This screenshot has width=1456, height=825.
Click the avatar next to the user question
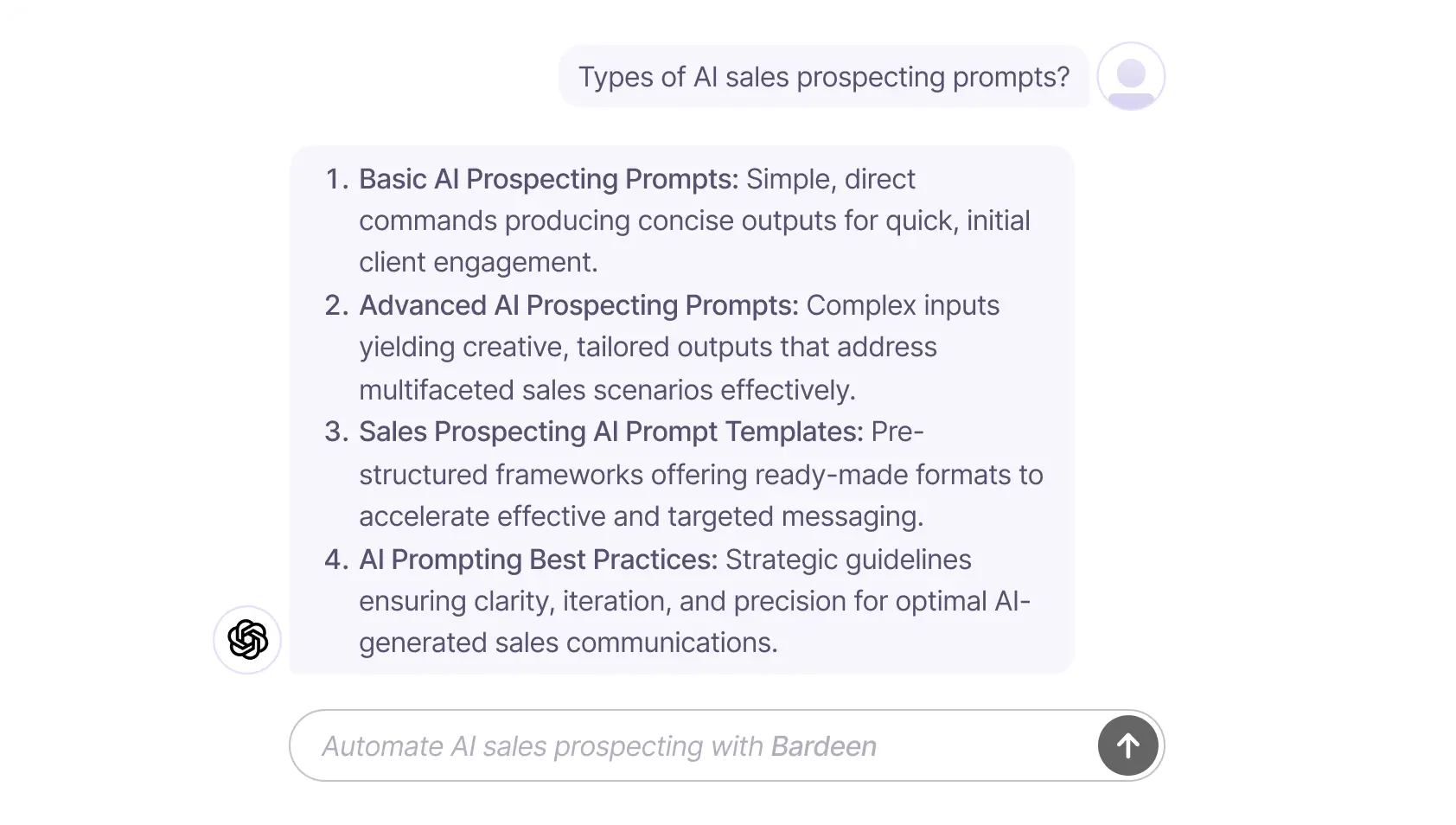pos(1131,76)
